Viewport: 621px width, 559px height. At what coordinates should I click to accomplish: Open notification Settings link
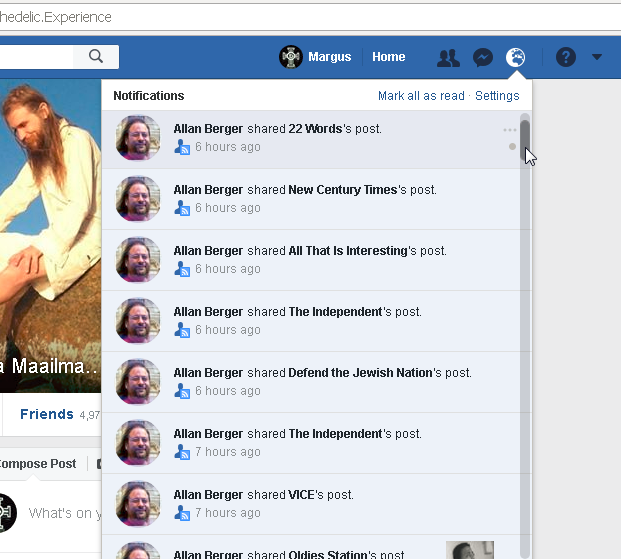[497, 96]
